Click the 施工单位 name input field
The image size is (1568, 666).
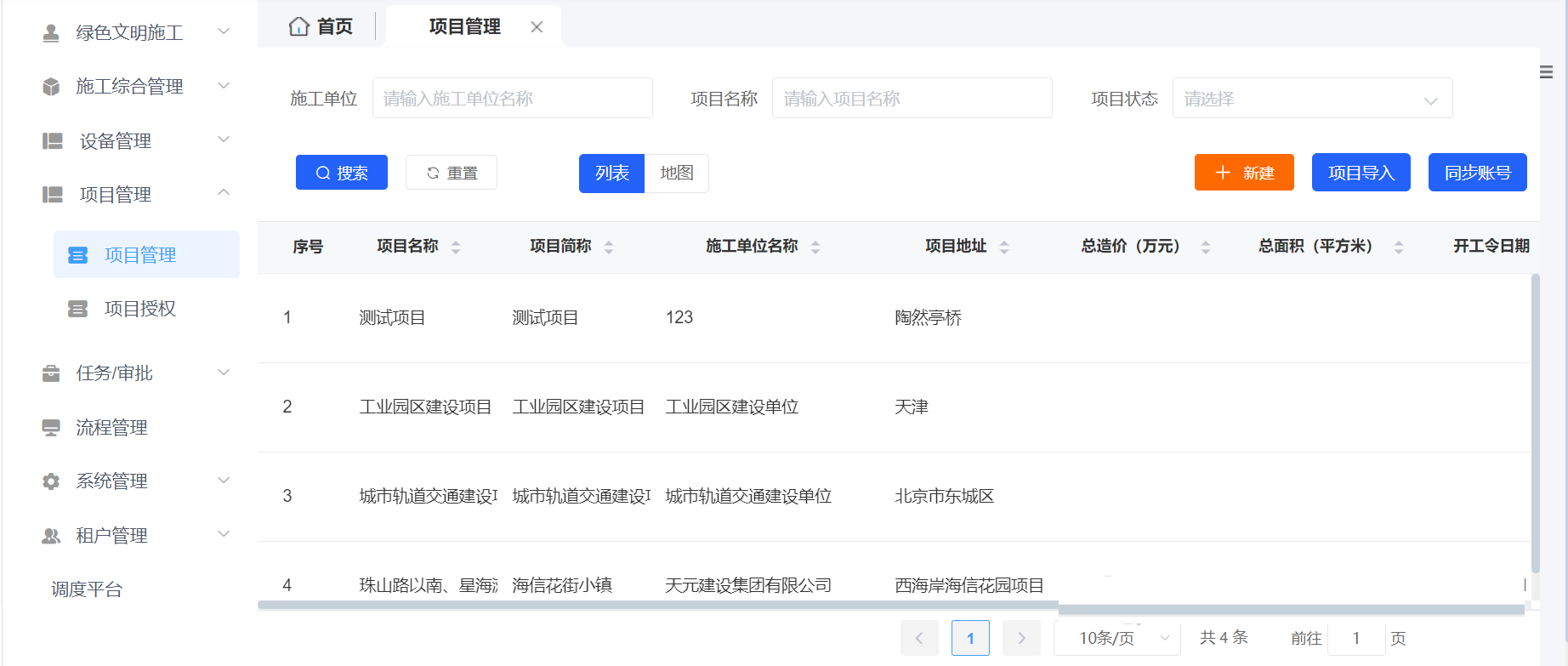512,99
